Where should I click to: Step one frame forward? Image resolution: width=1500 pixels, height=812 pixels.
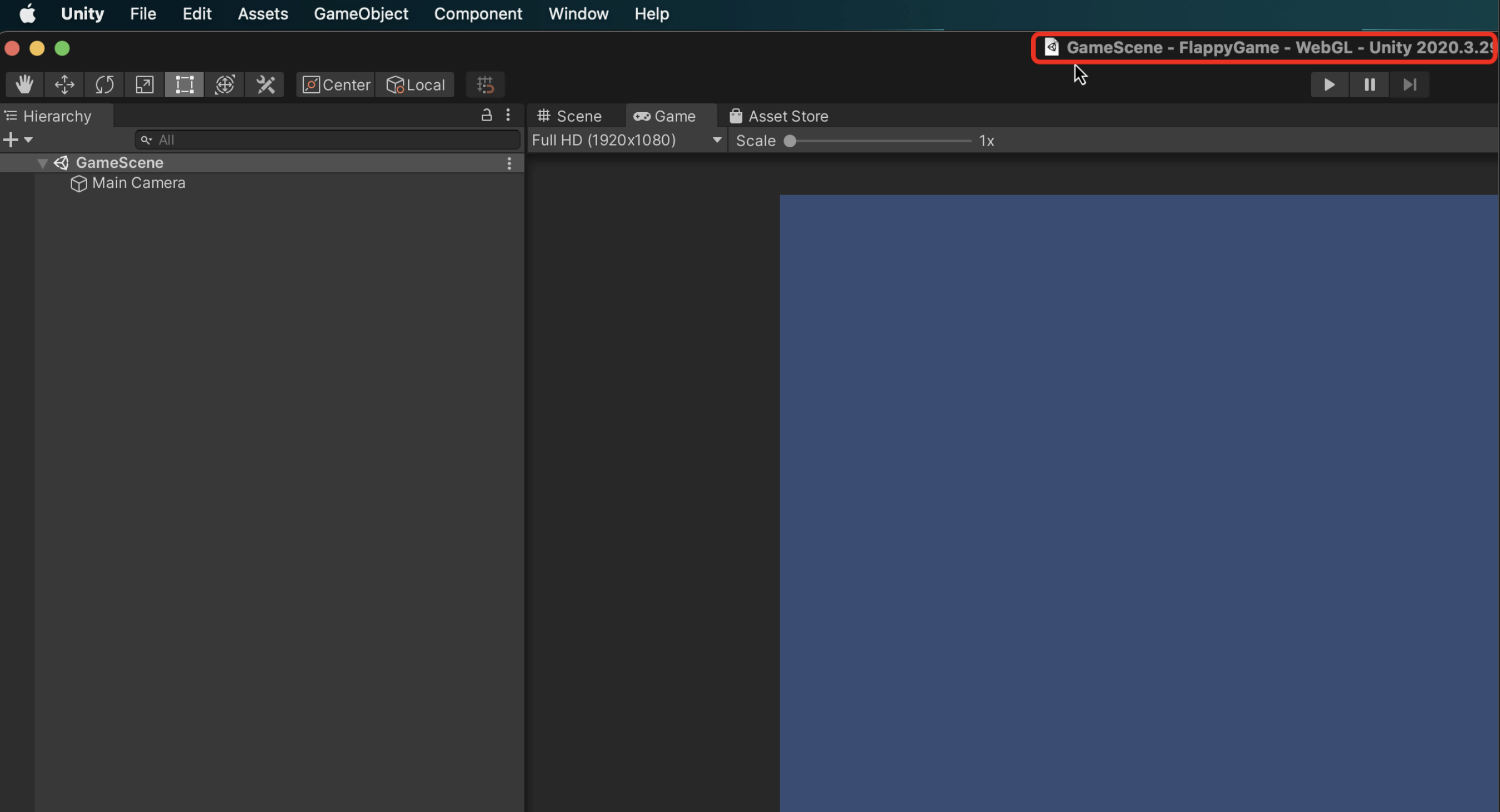click(1409, 85)
